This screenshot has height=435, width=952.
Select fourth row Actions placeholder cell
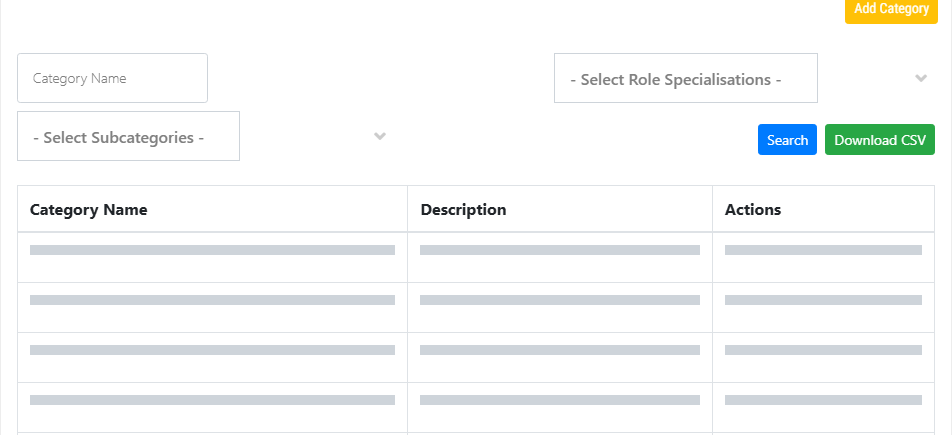click(823, 408)
